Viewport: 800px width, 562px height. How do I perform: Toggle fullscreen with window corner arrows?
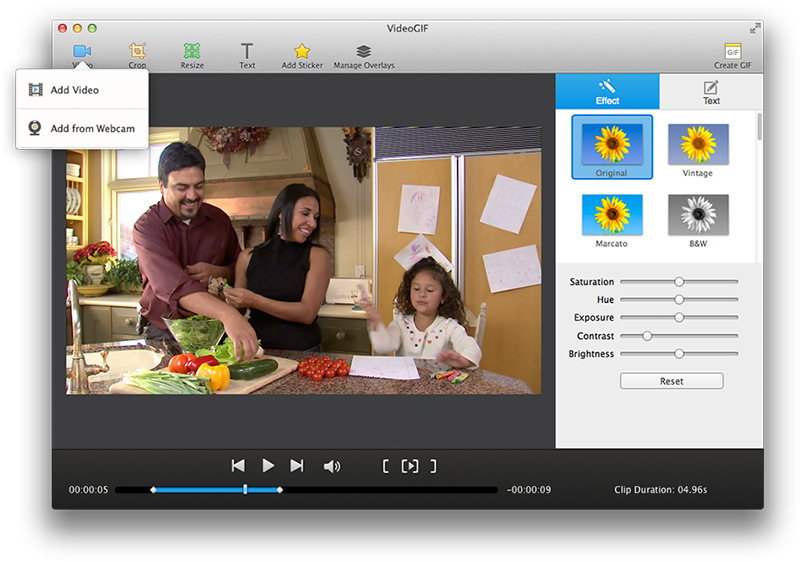pyautogui.click(x=754, y=29)
